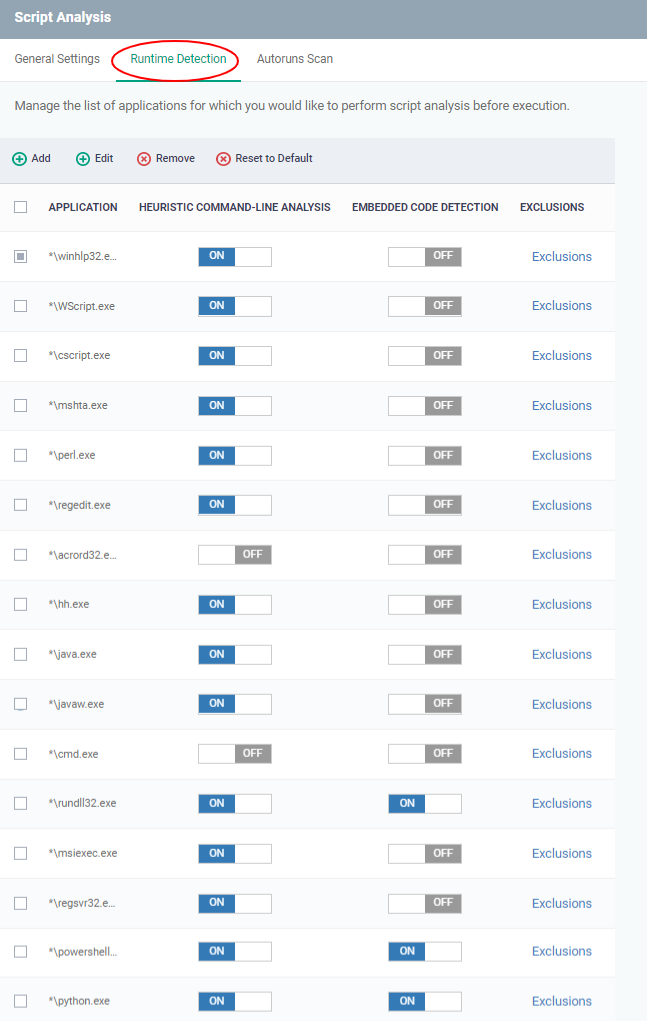
Task: Select the Runtime Detection tab
Action: [178, 59]
